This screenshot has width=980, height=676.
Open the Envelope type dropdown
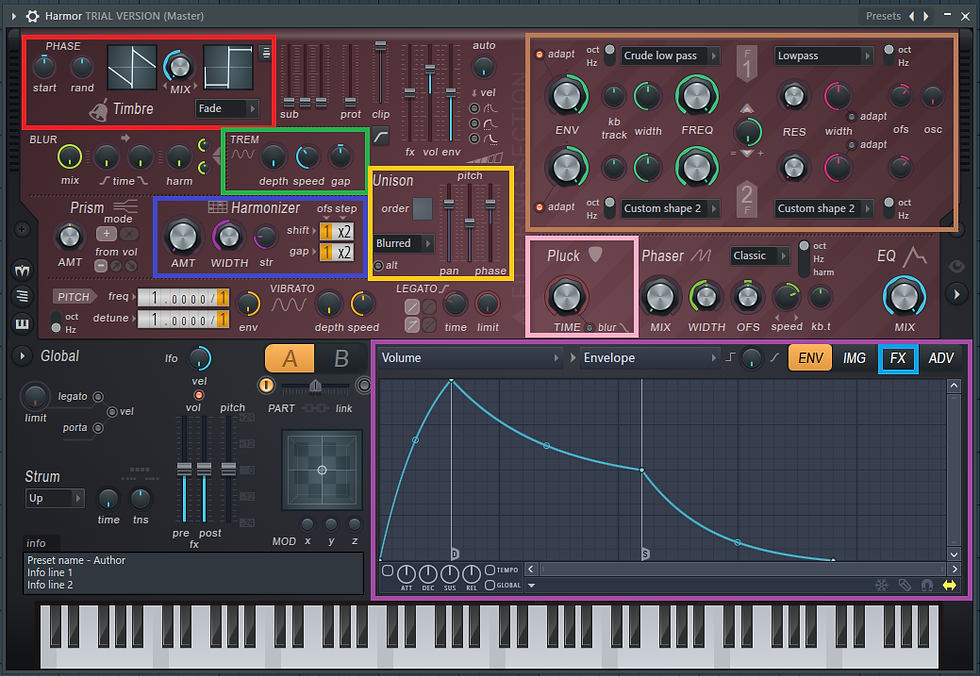(x=649, y=358)
